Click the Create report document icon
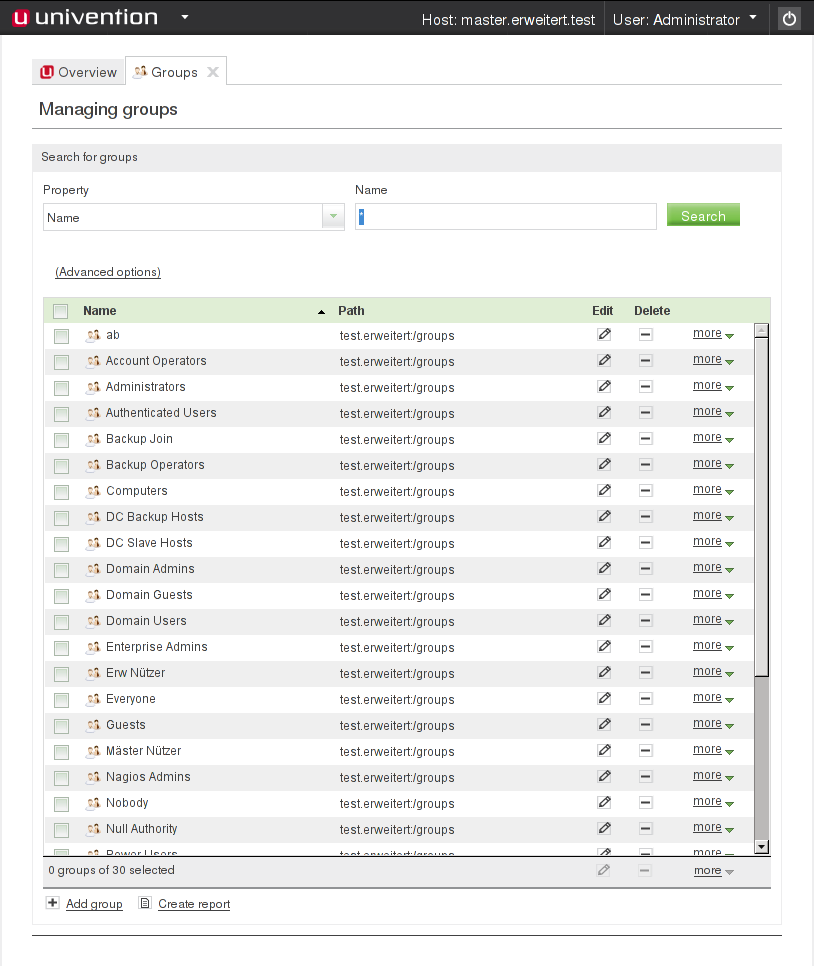Viewport: 814px width, 966px height. tap(145, 903)
